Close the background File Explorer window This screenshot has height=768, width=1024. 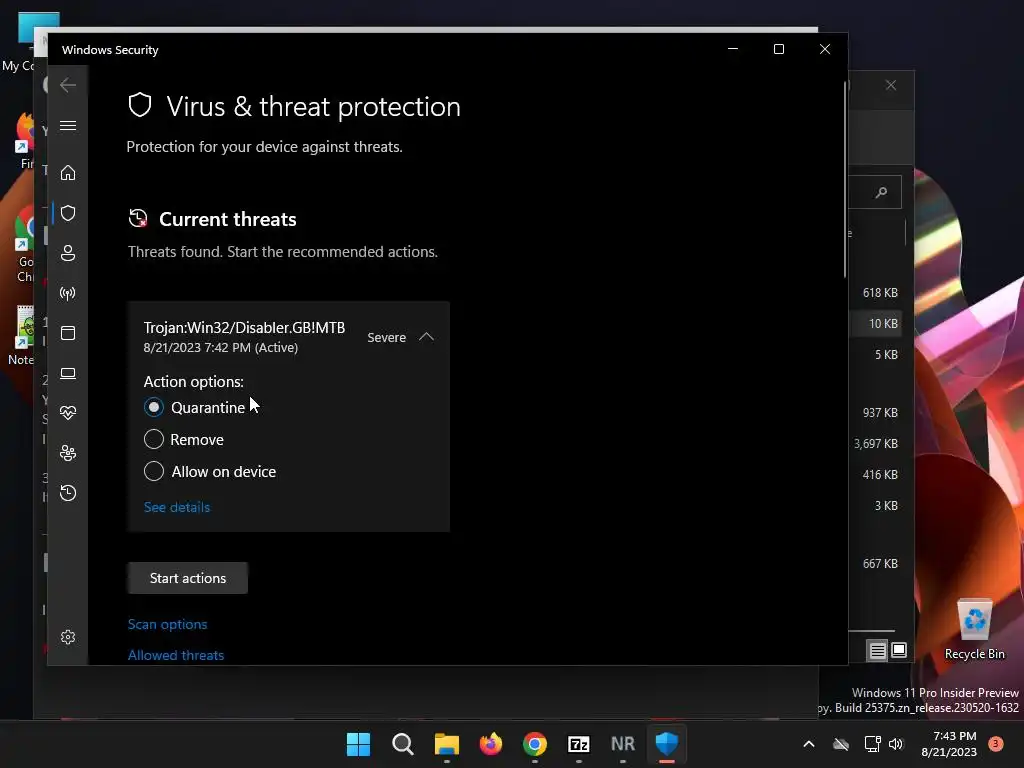pyautogui.click(x=891, y=86)
